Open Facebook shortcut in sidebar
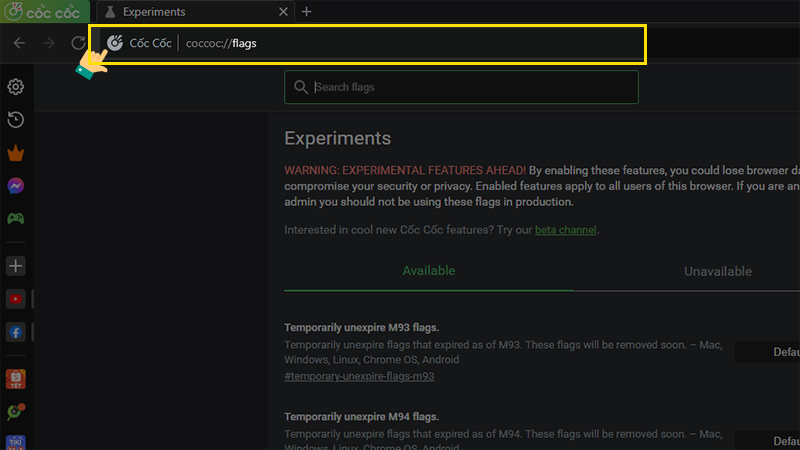 point(16,332)
